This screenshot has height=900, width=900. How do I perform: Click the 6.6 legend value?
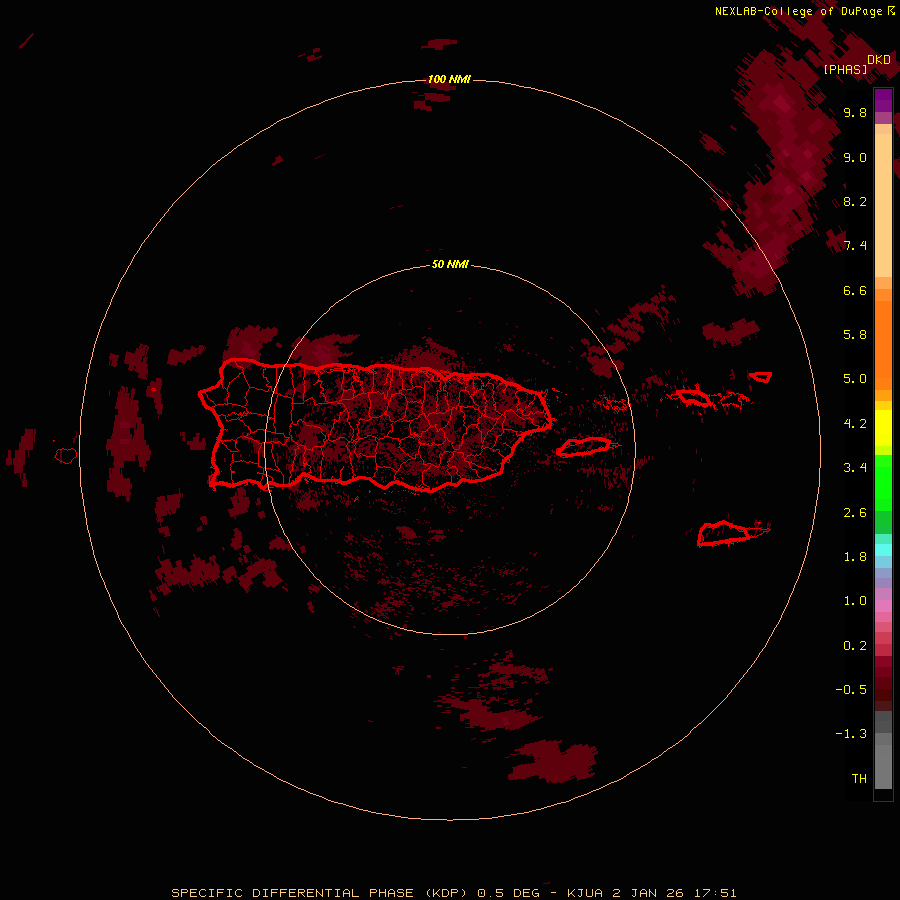tap(855, 290)
